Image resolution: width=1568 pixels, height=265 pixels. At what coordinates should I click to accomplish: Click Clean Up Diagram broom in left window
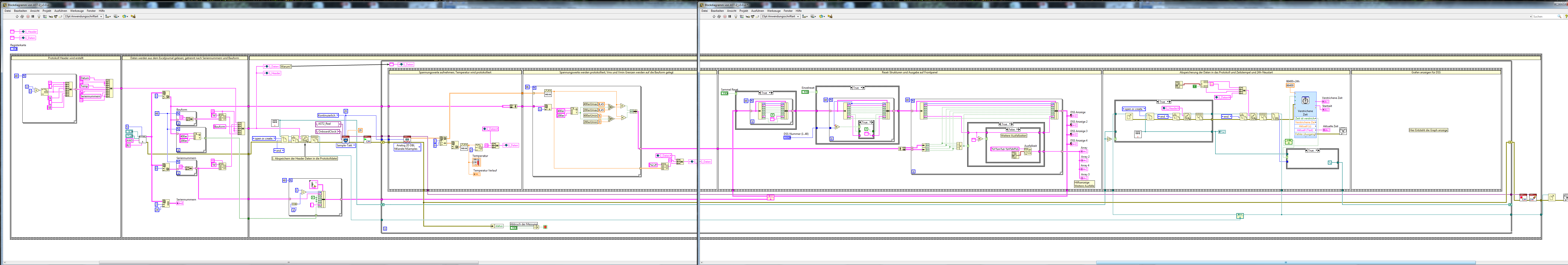pyautogui.click(x=133, y=16)
